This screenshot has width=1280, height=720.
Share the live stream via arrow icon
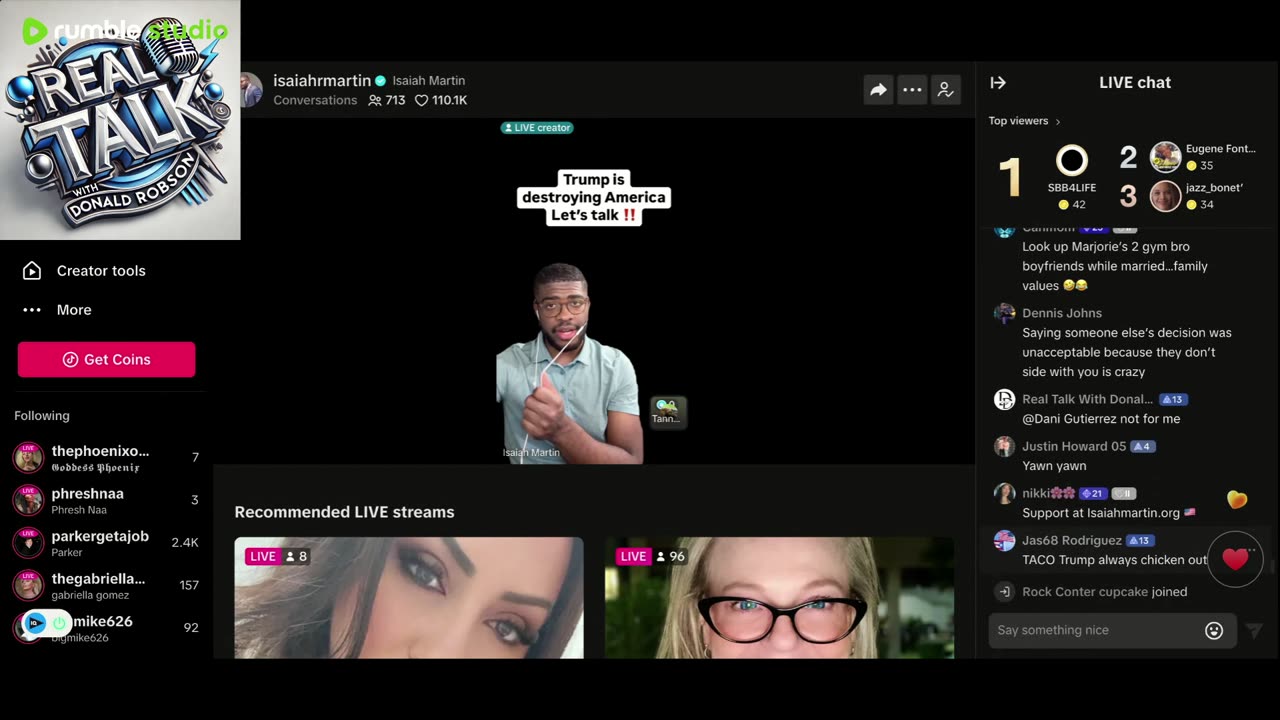tap(878, 90)
